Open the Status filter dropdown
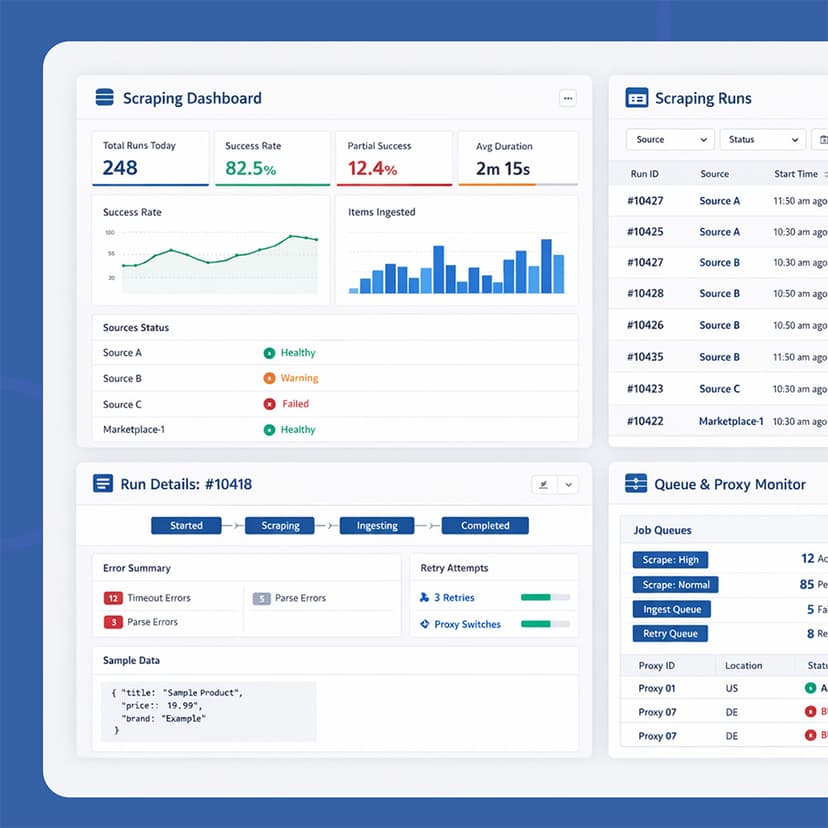Image resolution: width=828 pixels, height=828 pixels. (762, 139)
